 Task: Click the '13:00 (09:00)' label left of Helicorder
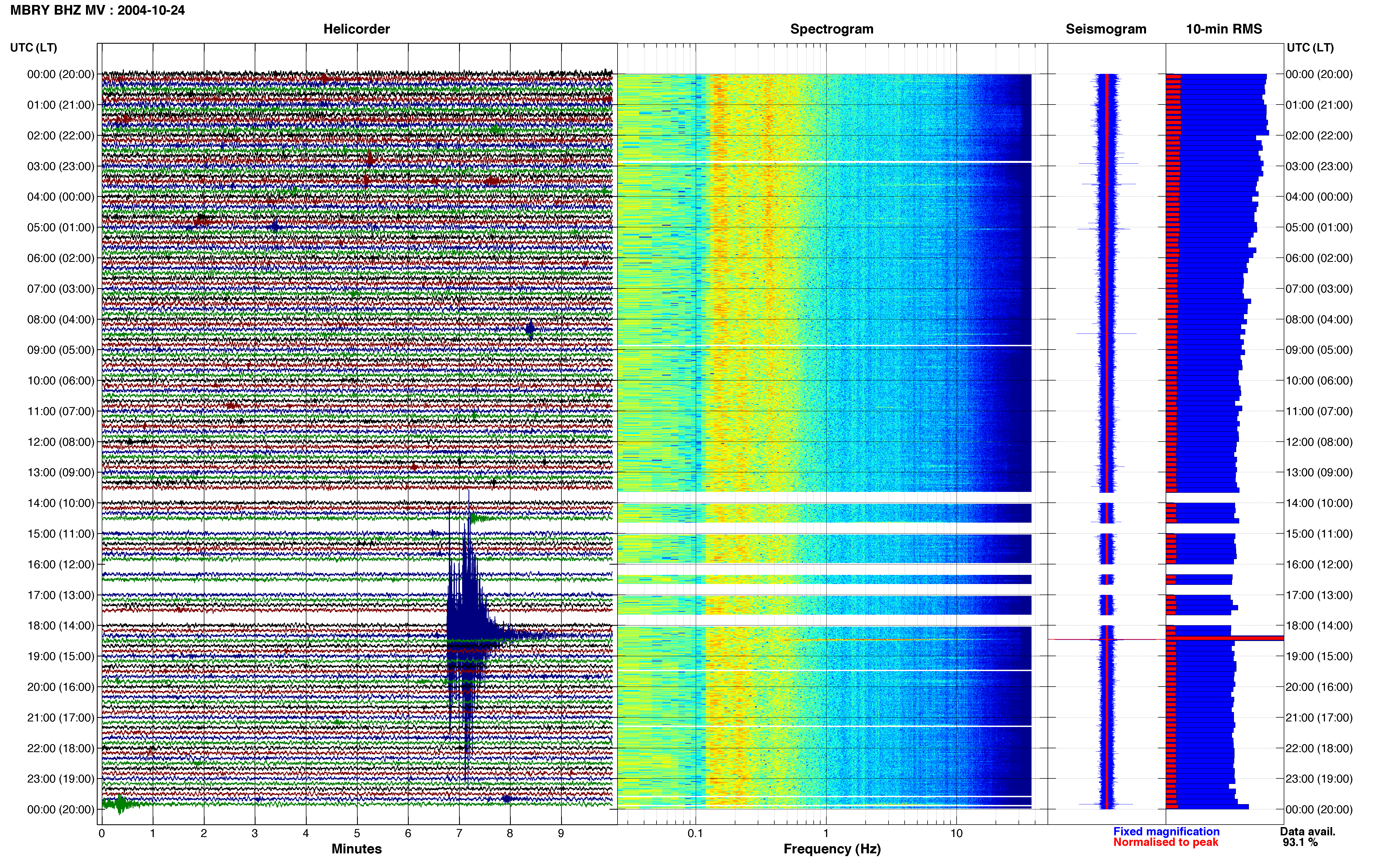61,473
